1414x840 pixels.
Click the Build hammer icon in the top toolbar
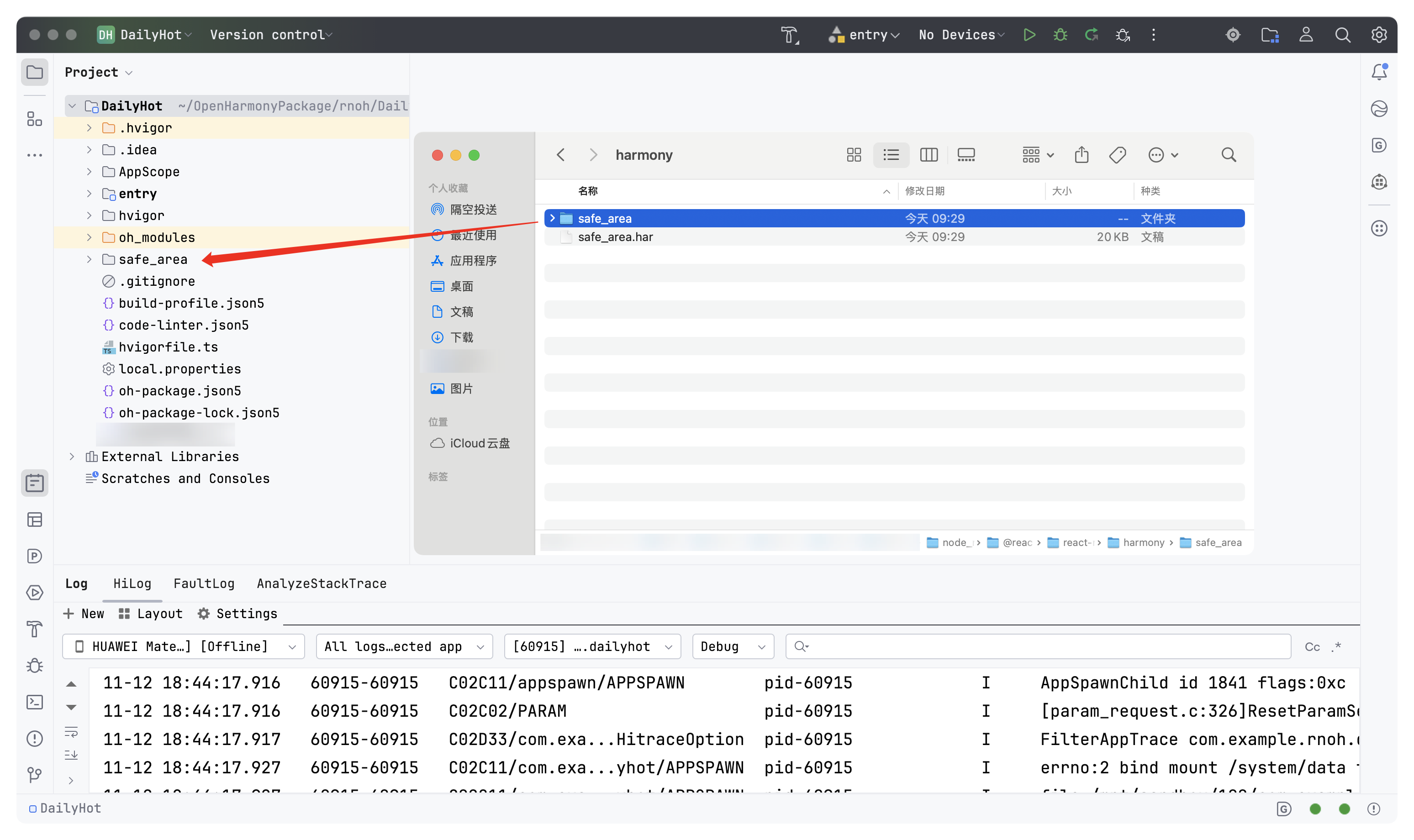[x=789, y=35]
